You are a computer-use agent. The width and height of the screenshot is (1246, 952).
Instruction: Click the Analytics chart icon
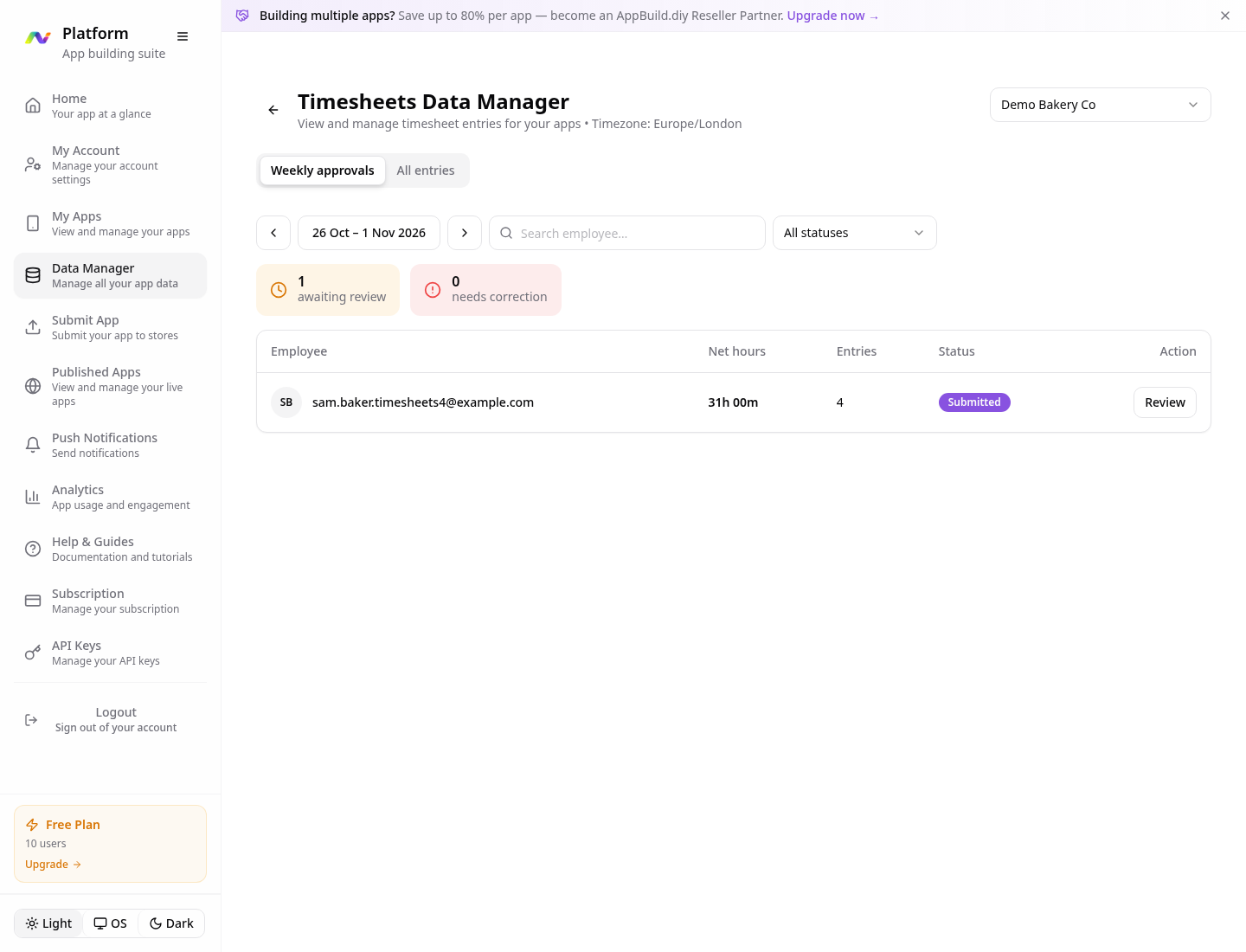point(33,497)
